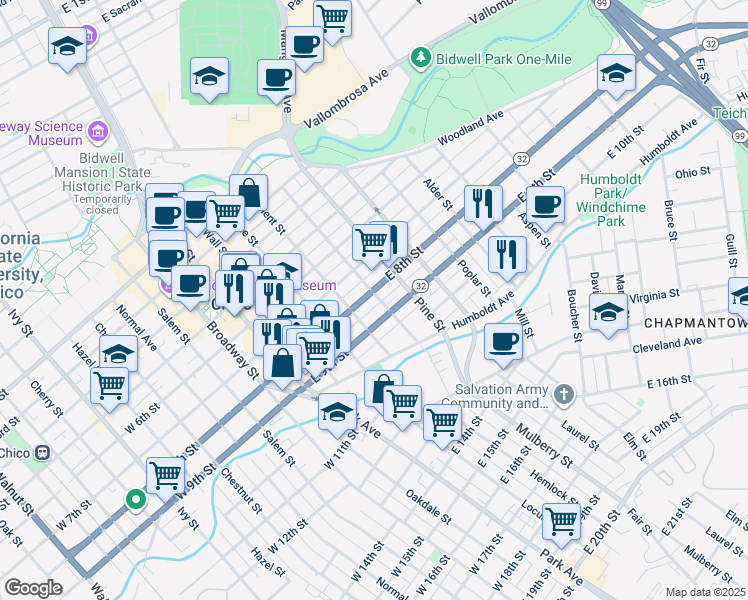The height and width of the screenshot is (600, 748).
Task: Select the restaurant marker near Poplar St
Action: [507, 254]
